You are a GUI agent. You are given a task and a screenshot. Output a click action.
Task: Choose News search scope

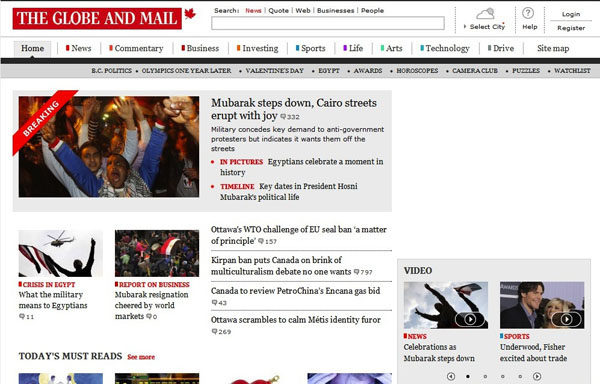pyautogui.click(x=253, y=10)
